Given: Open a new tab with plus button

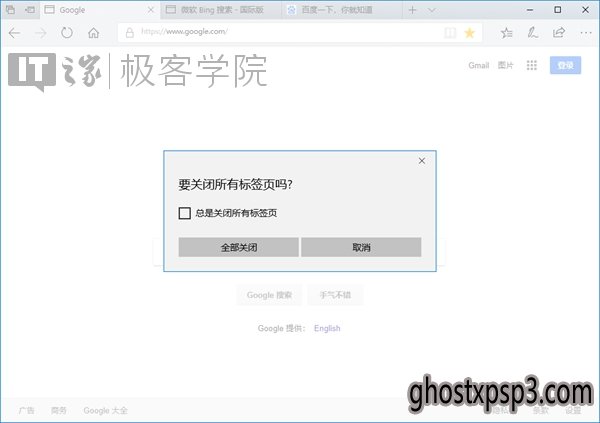Looking at the screenshot, I should [x=412, y=10].
